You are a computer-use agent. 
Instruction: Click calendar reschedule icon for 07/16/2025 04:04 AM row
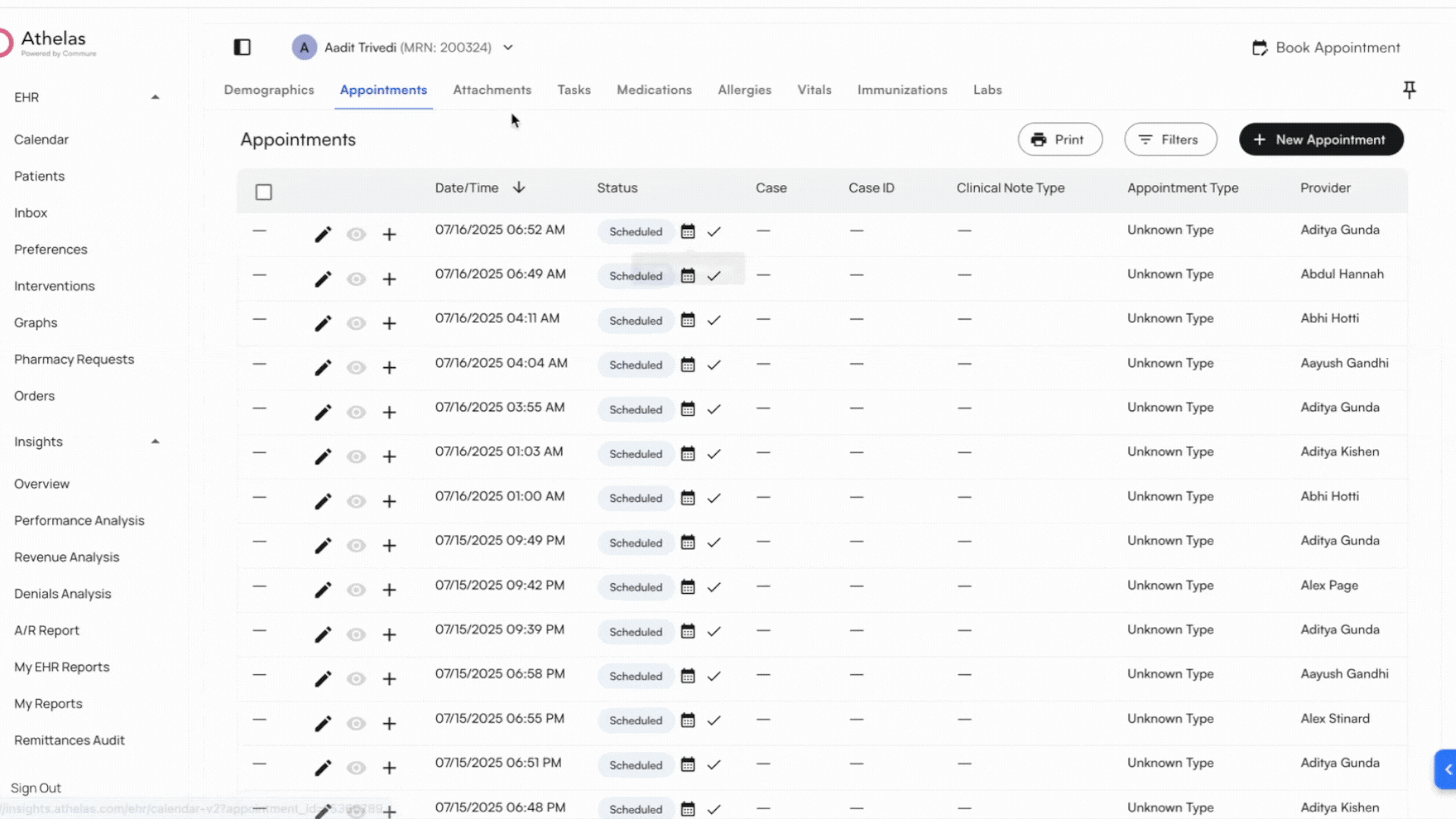tap(688, 365)
